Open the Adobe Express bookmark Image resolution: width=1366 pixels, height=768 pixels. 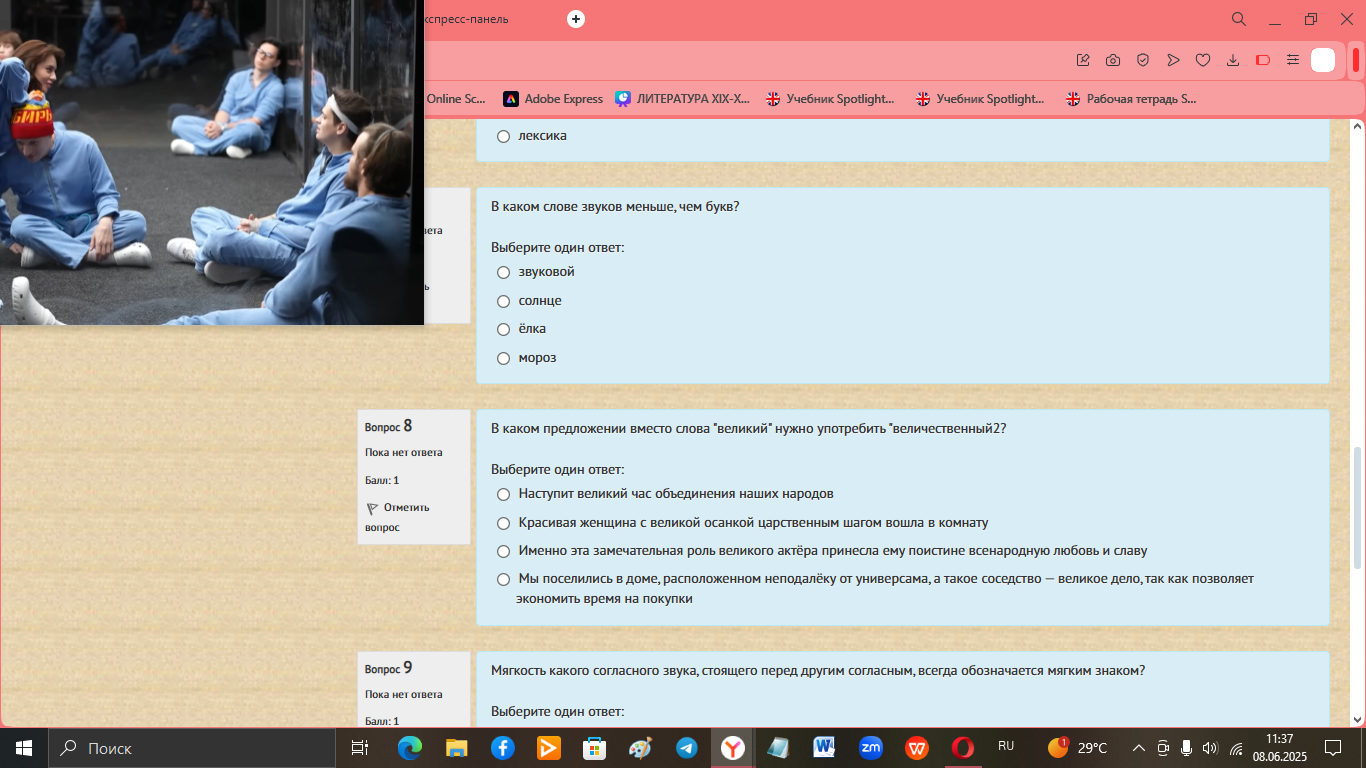(553, 99)
